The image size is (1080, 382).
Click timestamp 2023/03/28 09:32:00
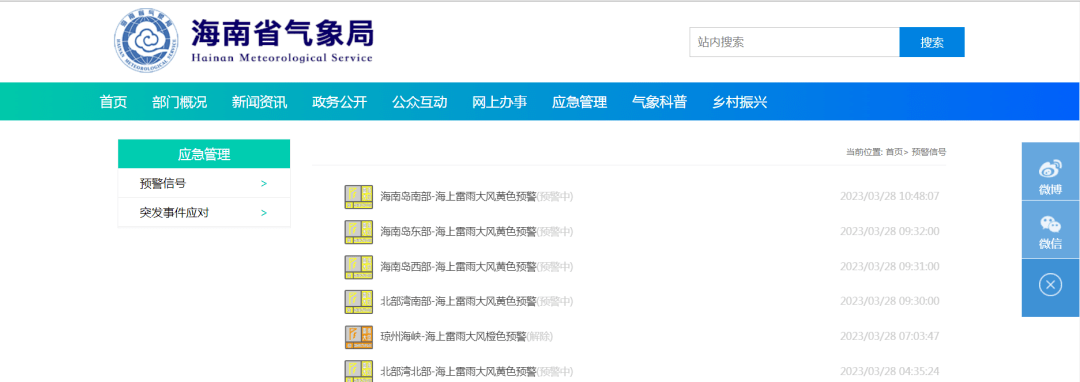(889, 232)
